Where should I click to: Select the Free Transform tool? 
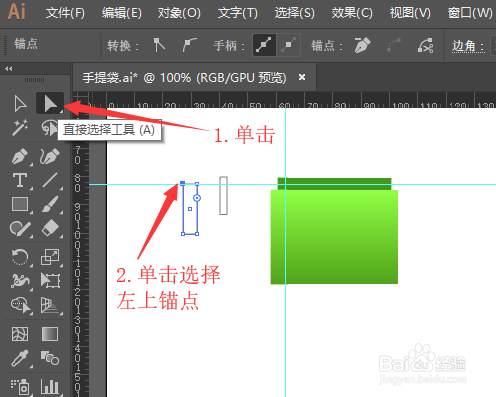pyautogui.click(x=50, y=281)
